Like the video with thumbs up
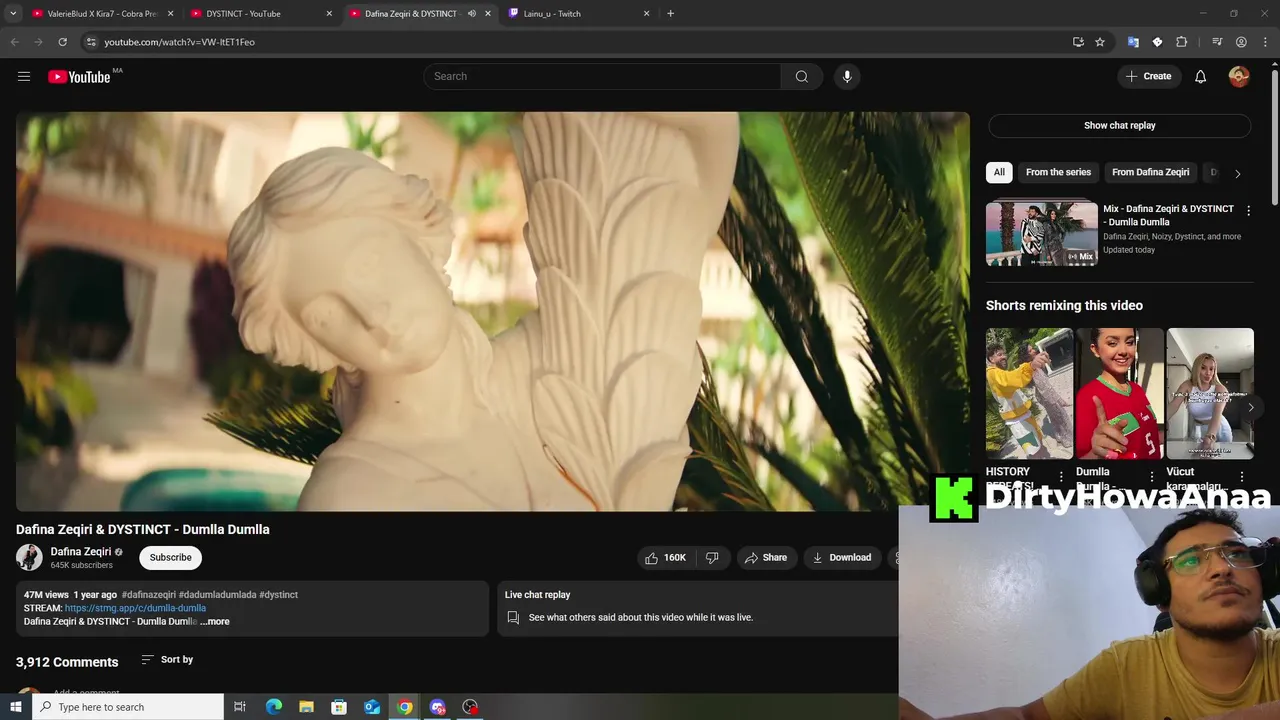The image size is (1280, 720). pyautogui.click(x=667, y=558)
